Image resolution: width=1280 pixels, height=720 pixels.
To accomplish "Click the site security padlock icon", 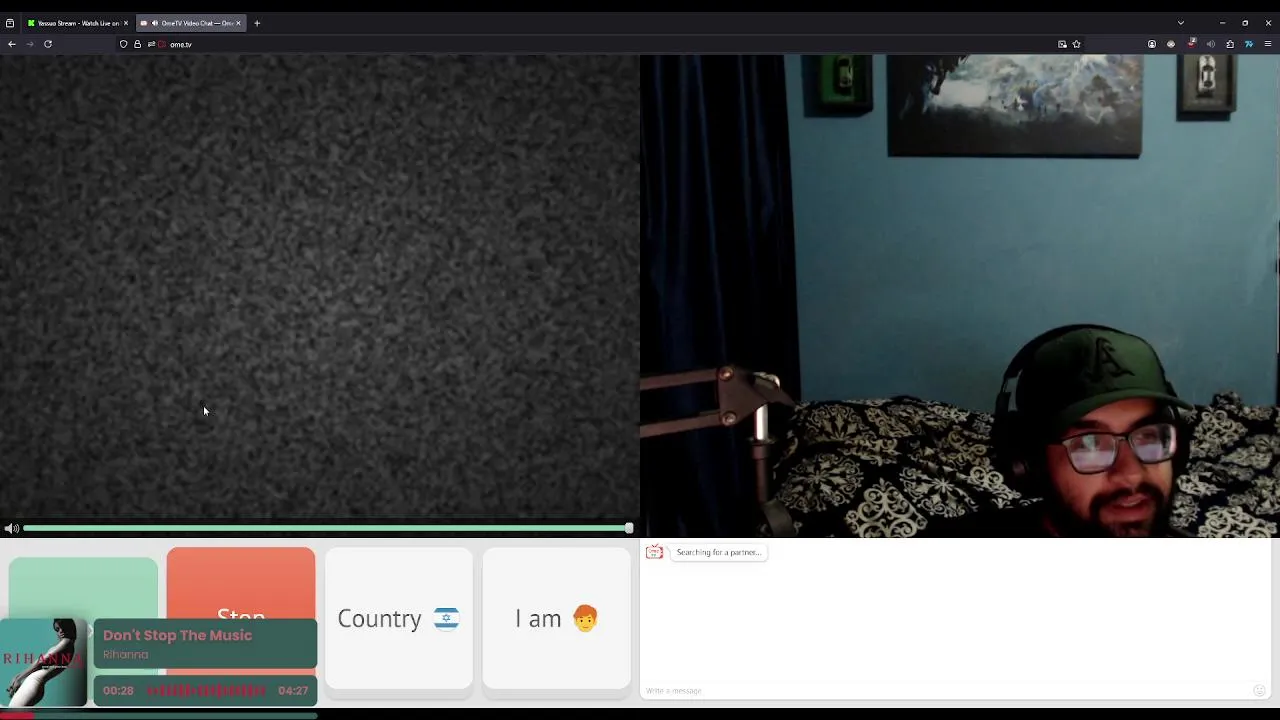I will 138,44.
